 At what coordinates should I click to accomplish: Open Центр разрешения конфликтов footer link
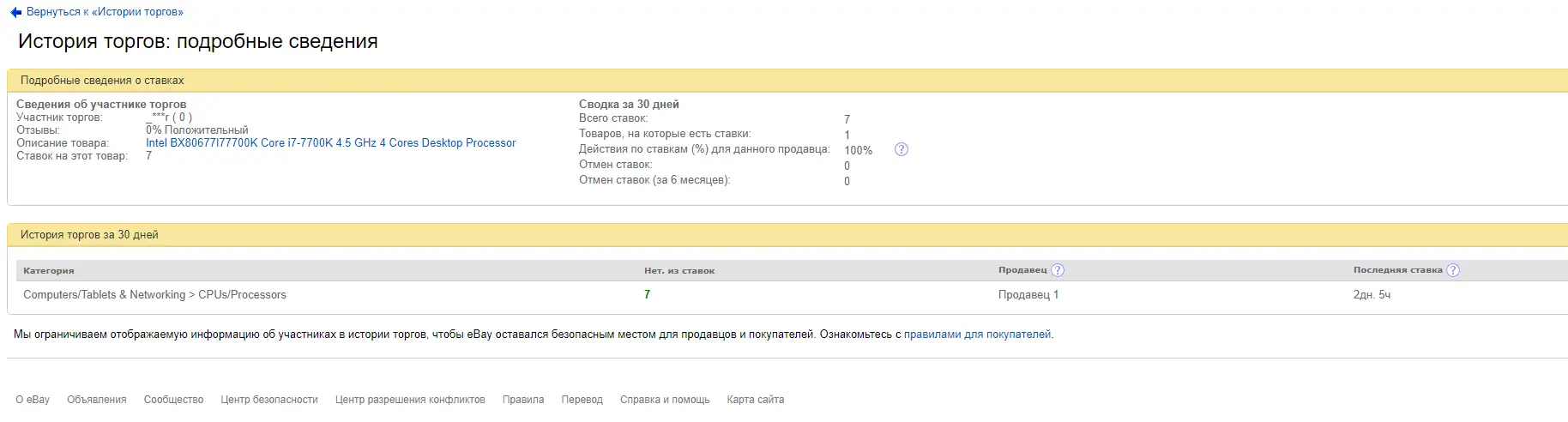tap(410, 400)
